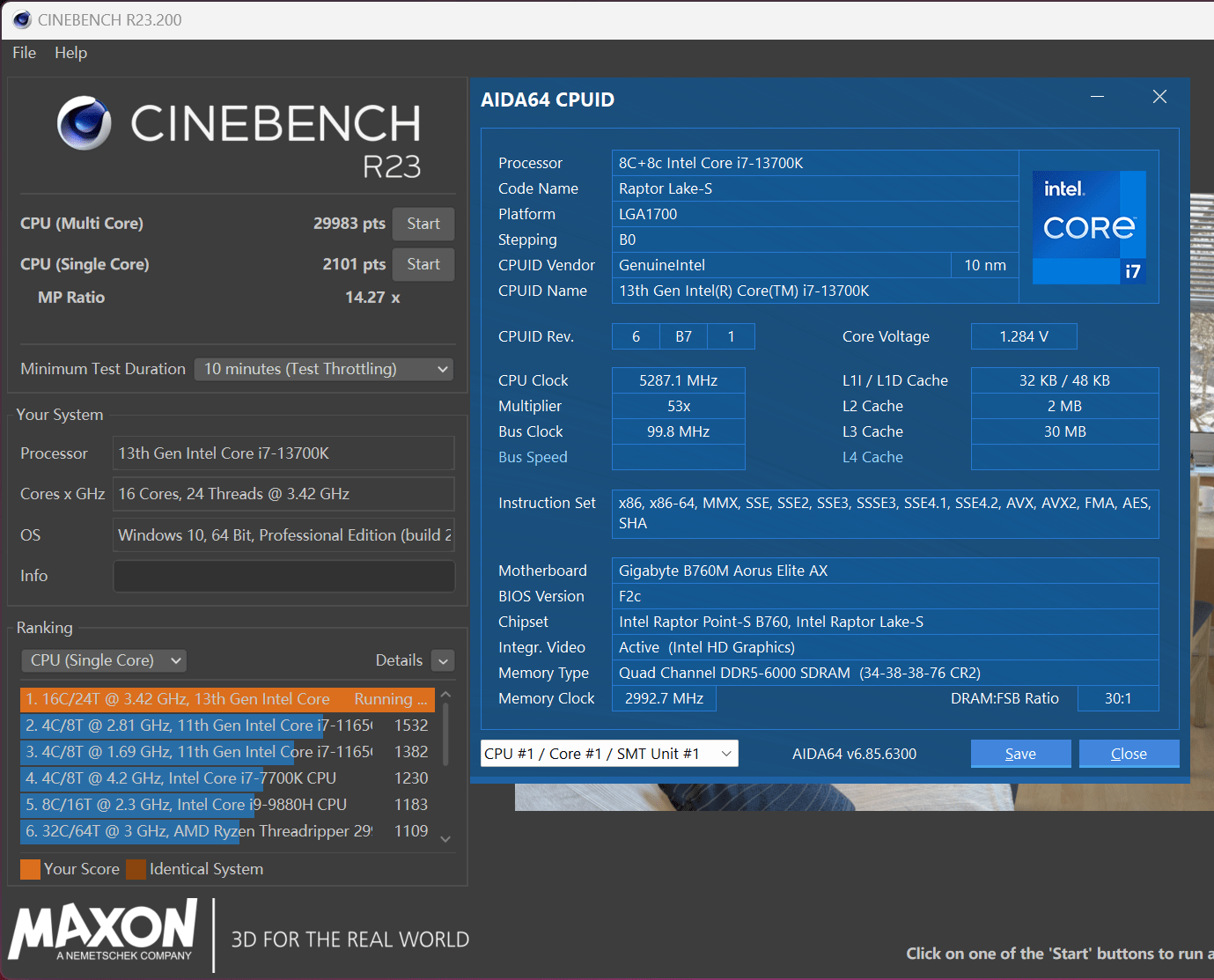
Task: Click the Multiplier value 53x
Action: (x=679, y=406)
